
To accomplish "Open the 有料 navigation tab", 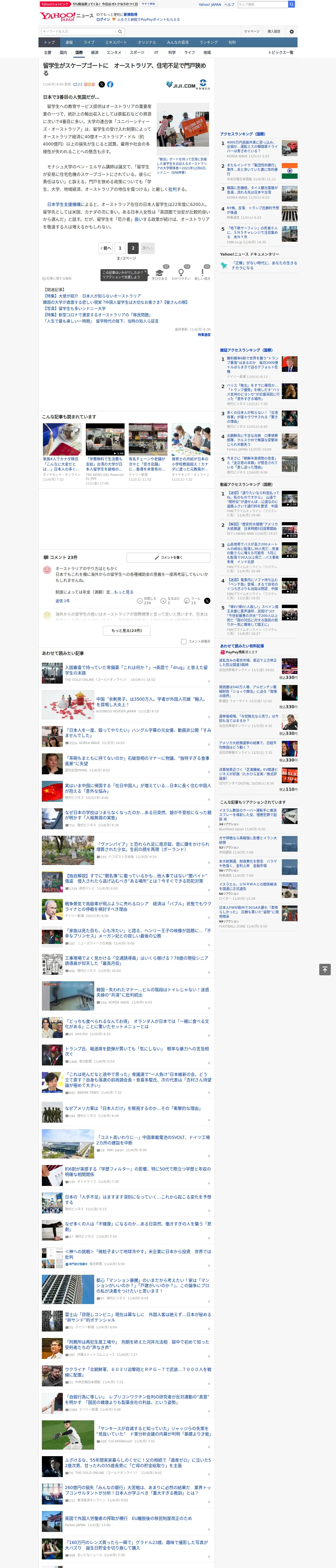I will pos(232,43).
